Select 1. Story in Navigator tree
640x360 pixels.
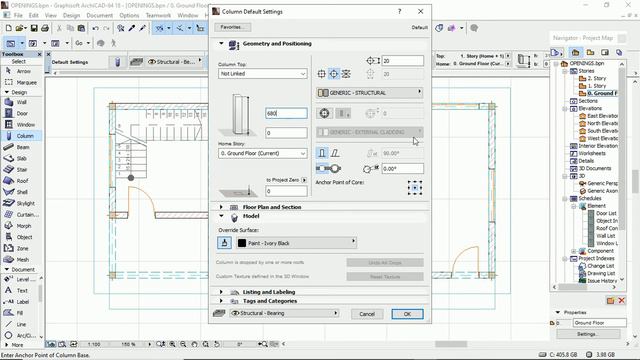597,86
